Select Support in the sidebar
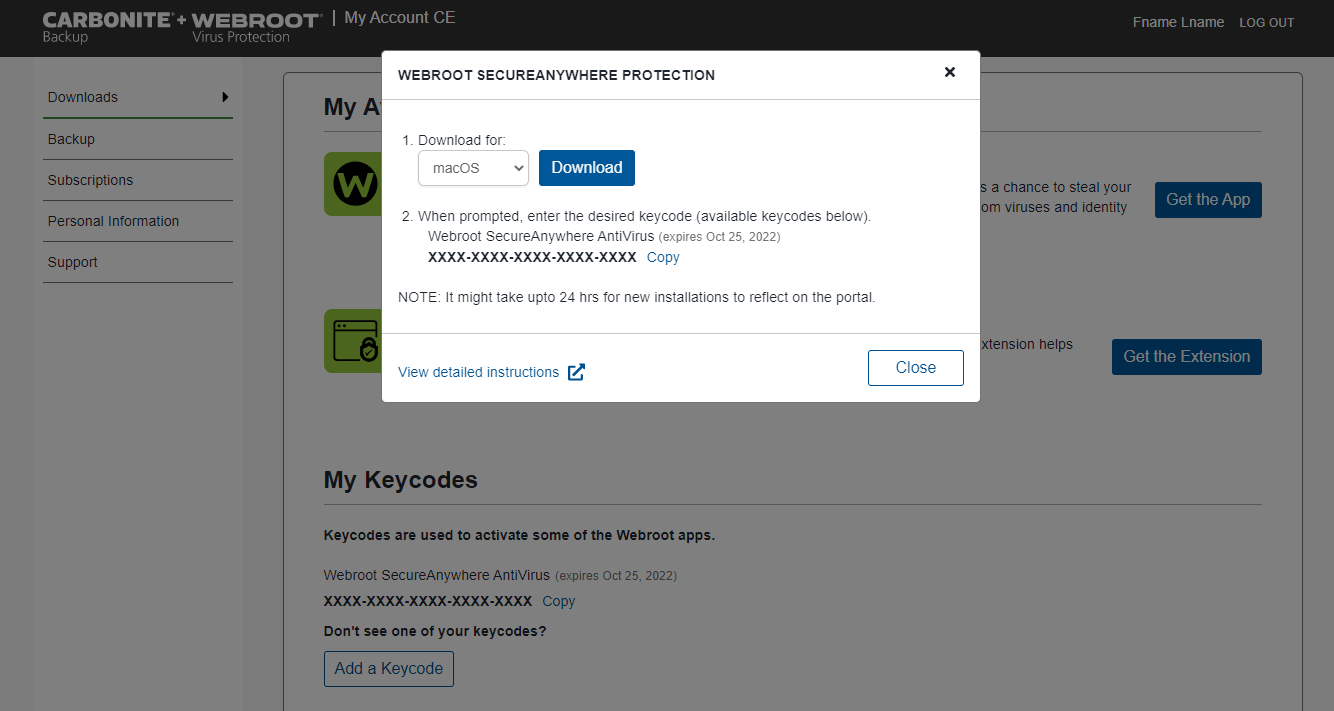 point(73,262)
